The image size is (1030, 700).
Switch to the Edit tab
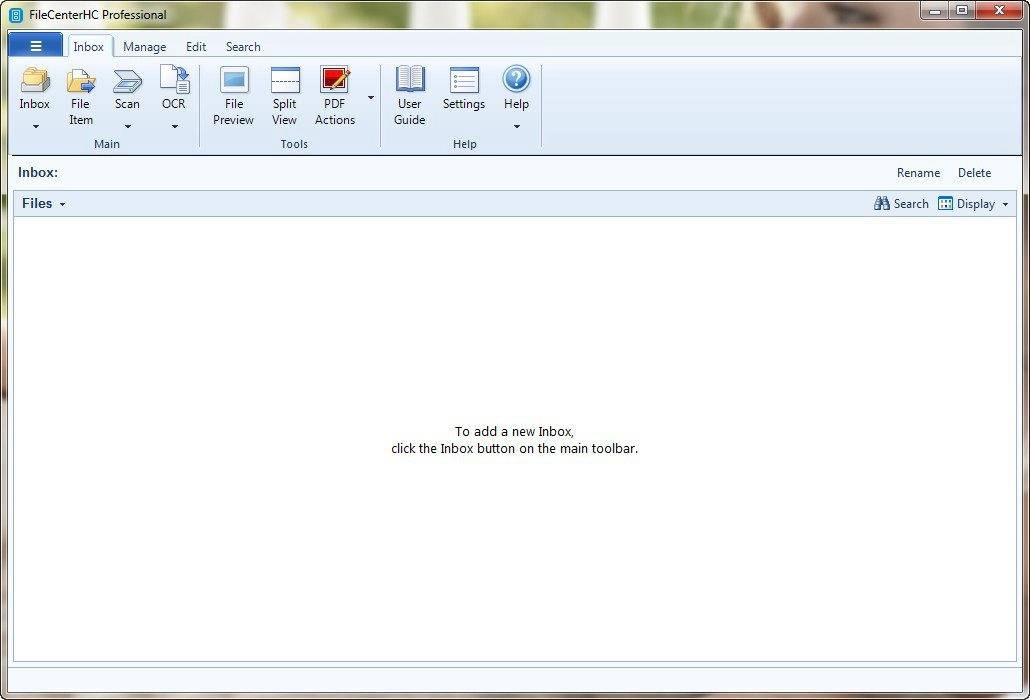click(196, 47)
